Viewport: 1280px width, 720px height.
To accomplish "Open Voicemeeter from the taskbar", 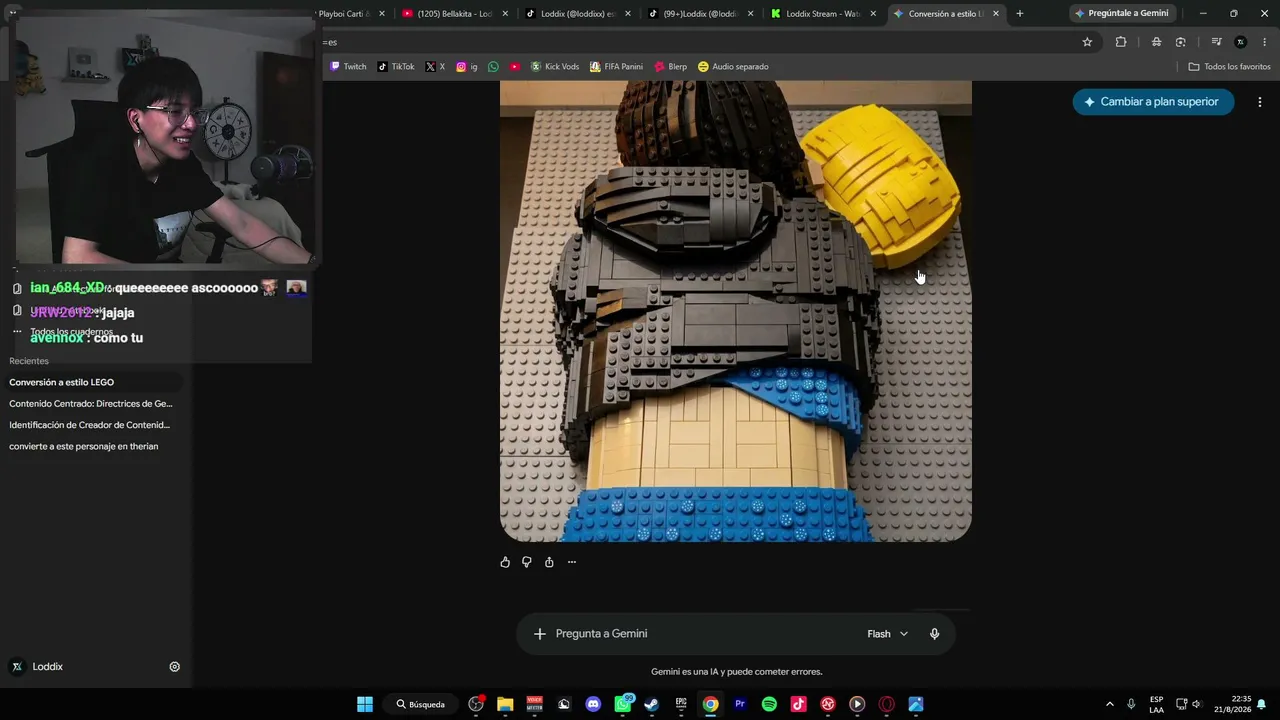I will point(535,704).
